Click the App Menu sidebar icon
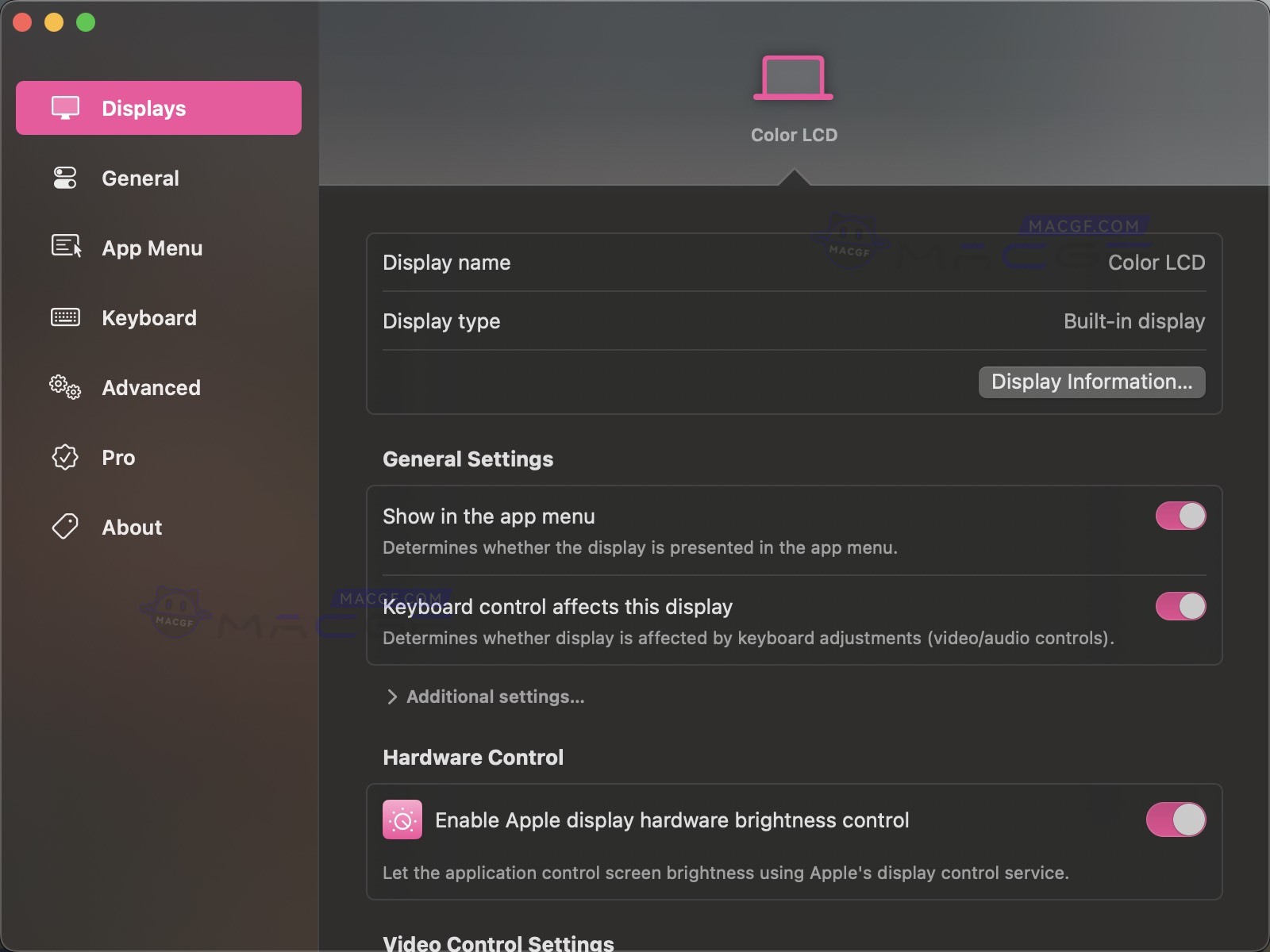Image resolution: width=1270 pixels, height=952 pixels. pyautogui.click(x=66, y=248)
